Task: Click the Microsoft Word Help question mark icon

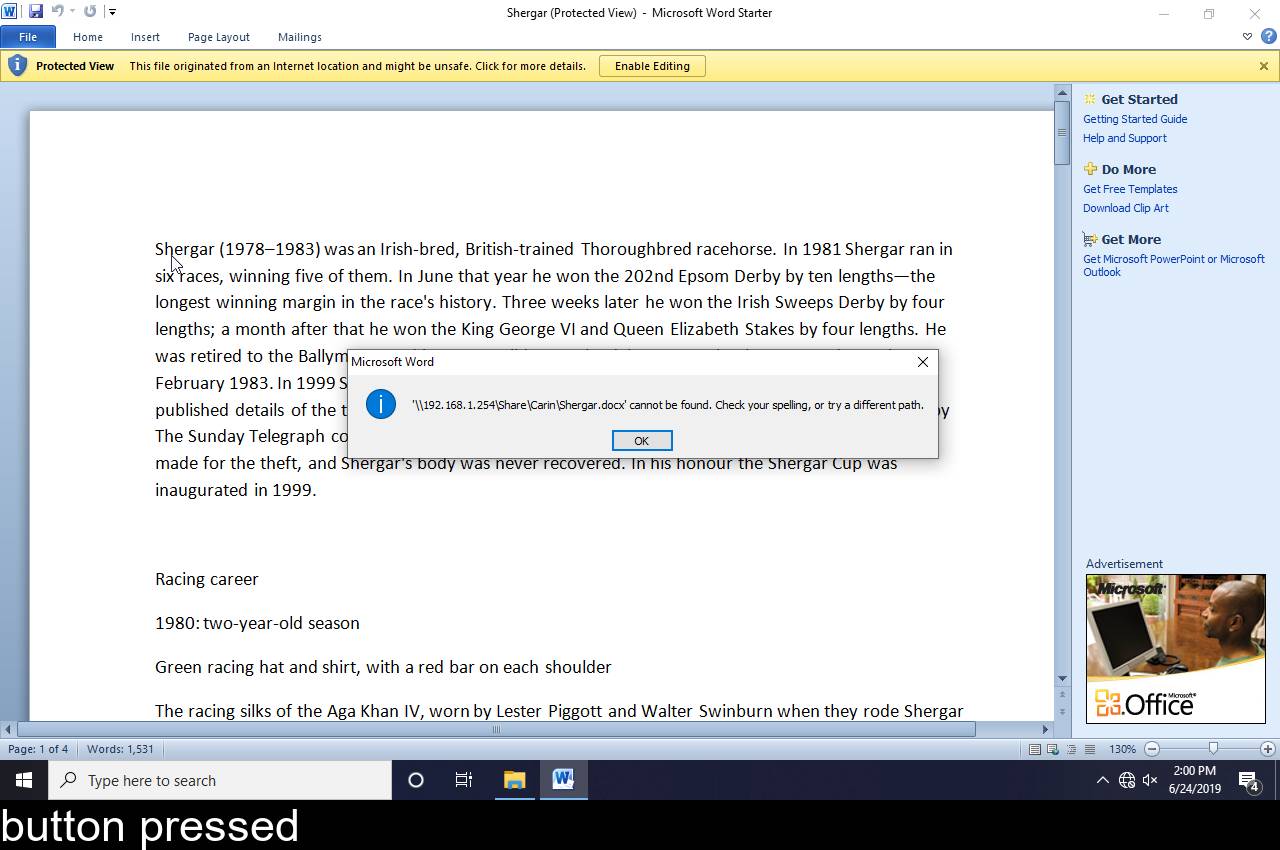Action: (1268, 37)
